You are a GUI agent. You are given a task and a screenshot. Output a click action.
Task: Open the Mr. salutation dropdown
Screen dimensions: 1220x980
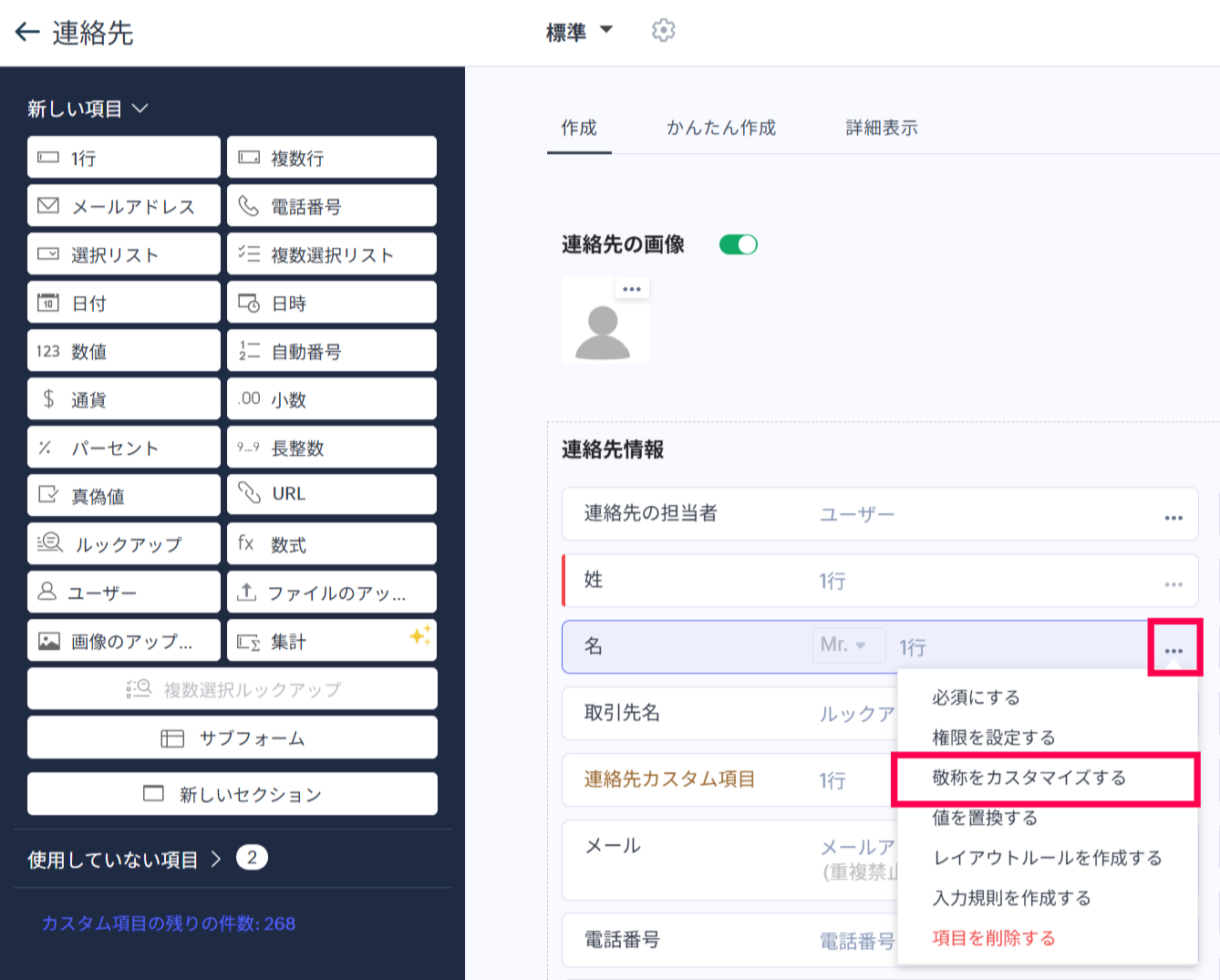[x=848, y=645]
